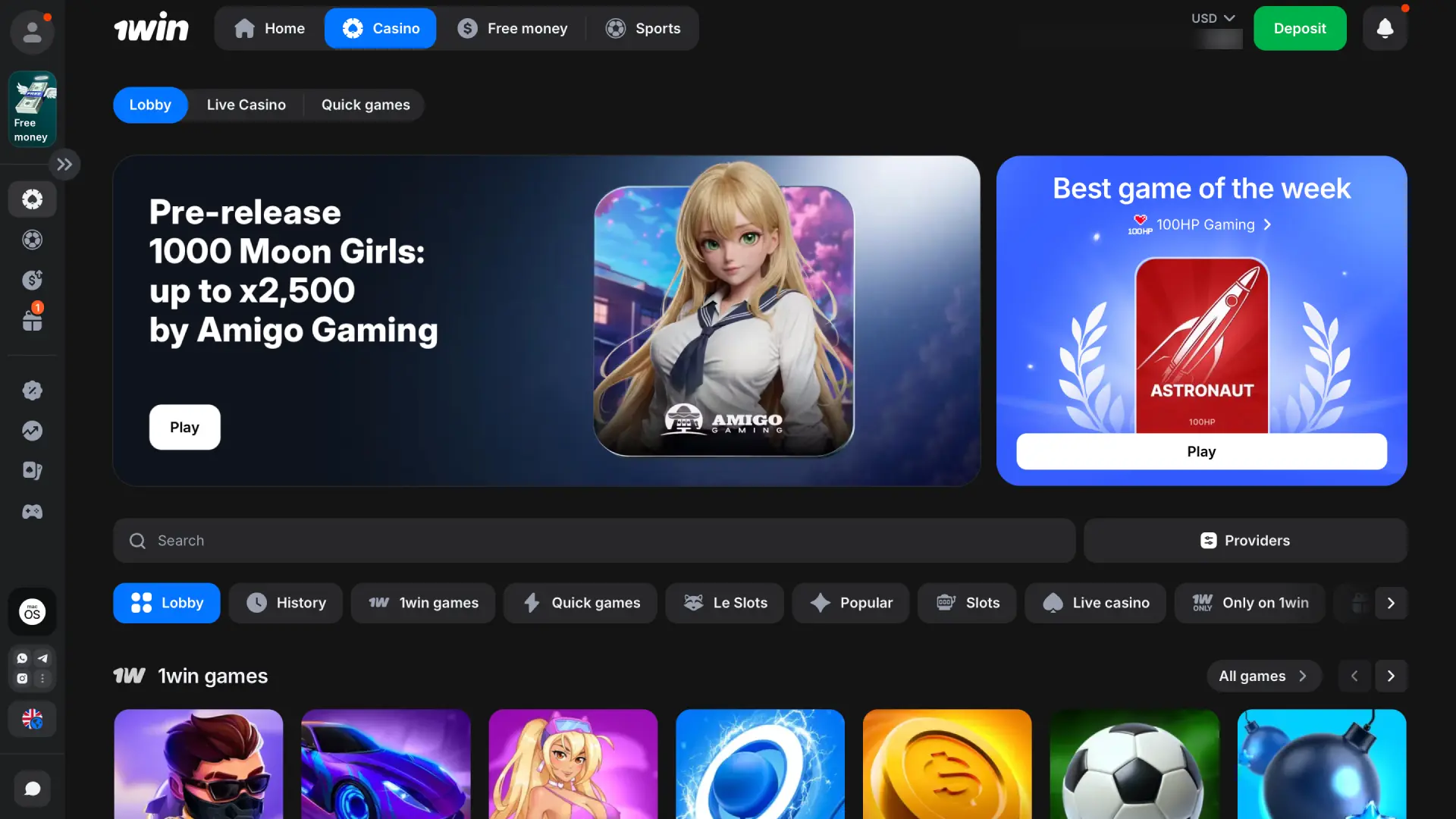Open the Sports nav item
Viewport: 1456px width, 819px height.
tap(642, 29)
